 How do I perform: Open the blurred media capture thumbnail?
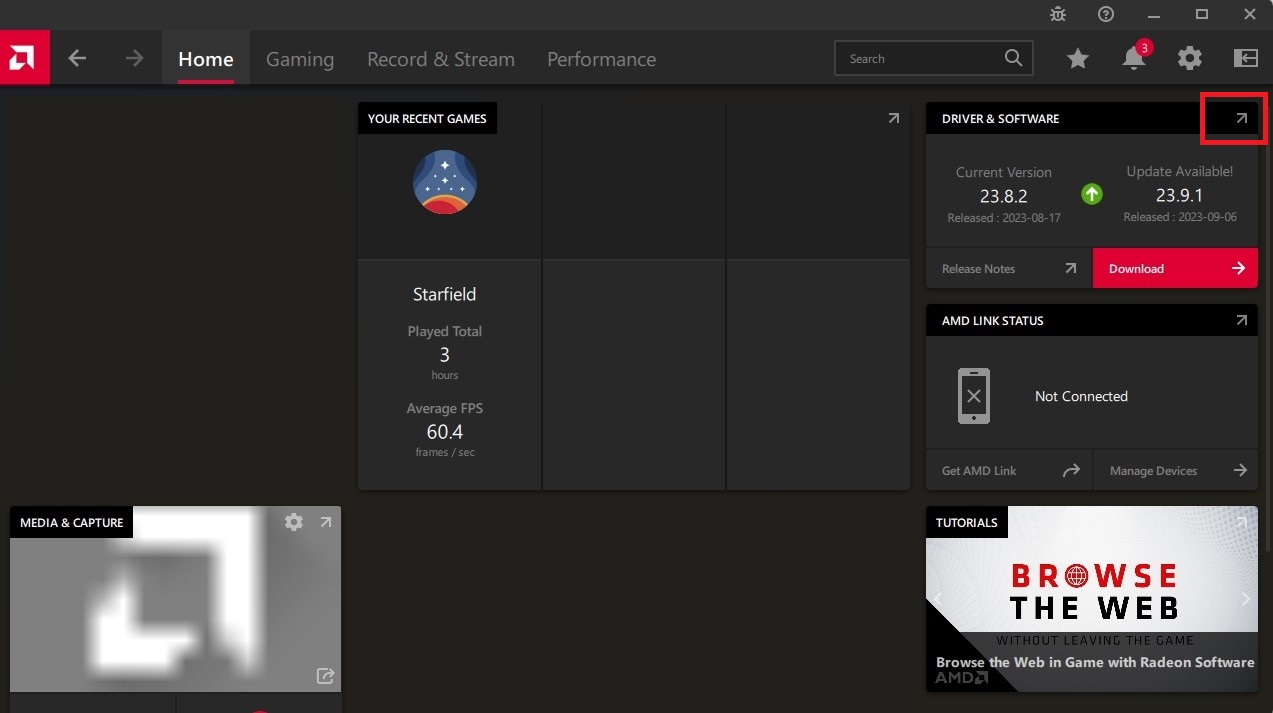point(175,600)
